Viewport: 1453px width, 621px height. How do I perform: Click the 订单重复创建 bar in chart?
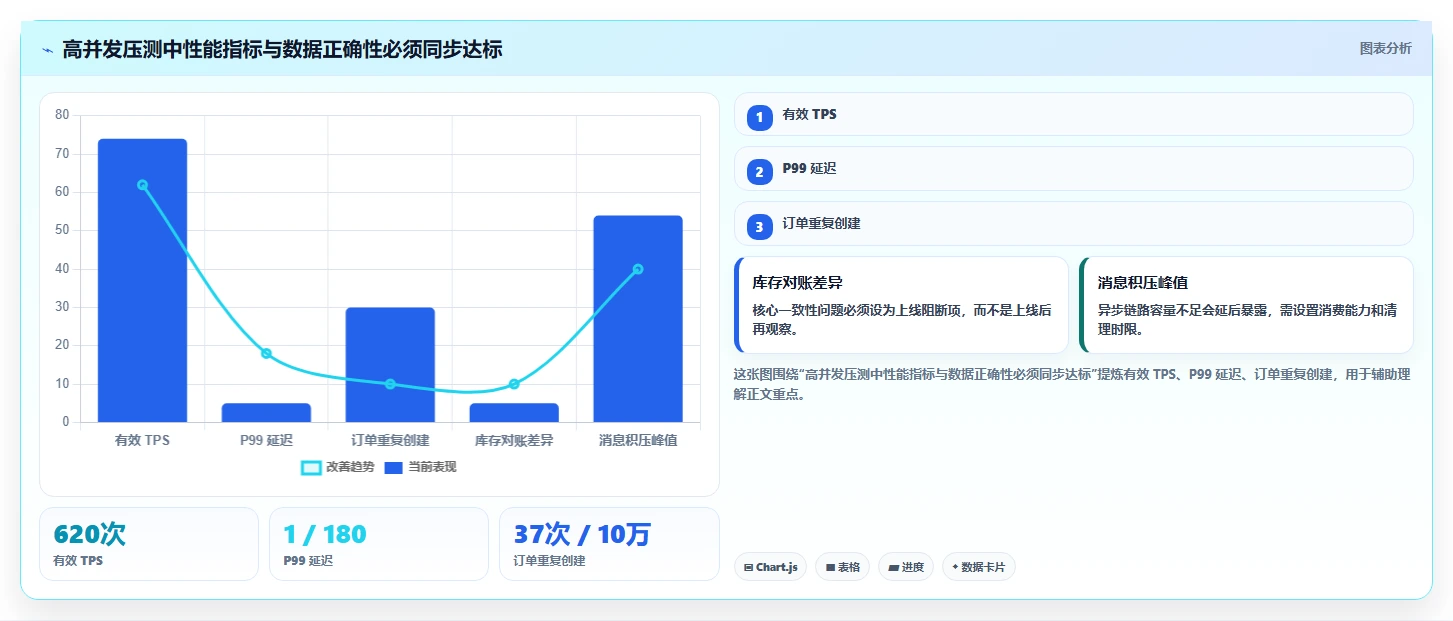tap(390, 365)
